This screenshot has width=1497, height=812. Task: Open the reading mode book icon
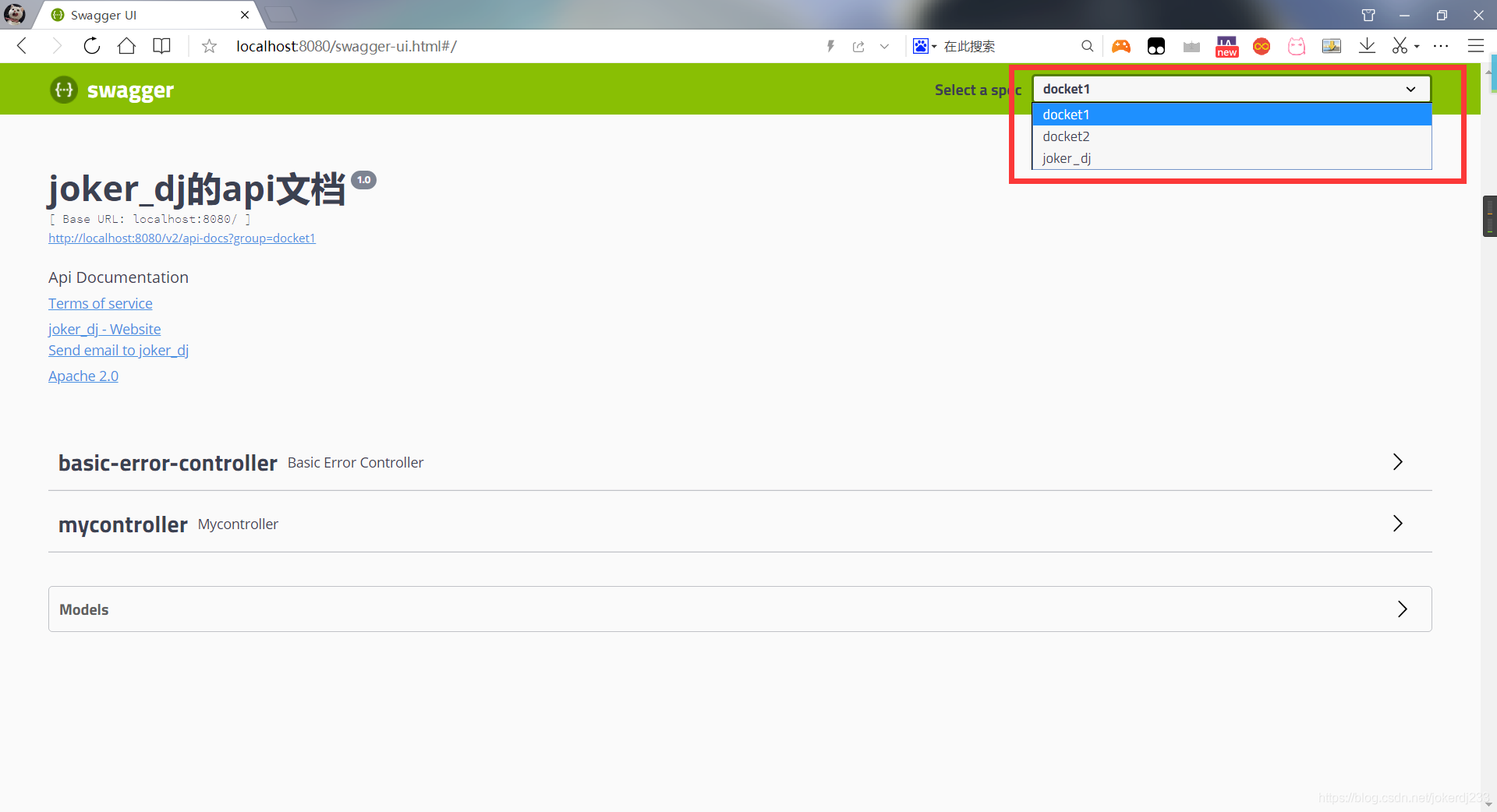tap(161, 46)
